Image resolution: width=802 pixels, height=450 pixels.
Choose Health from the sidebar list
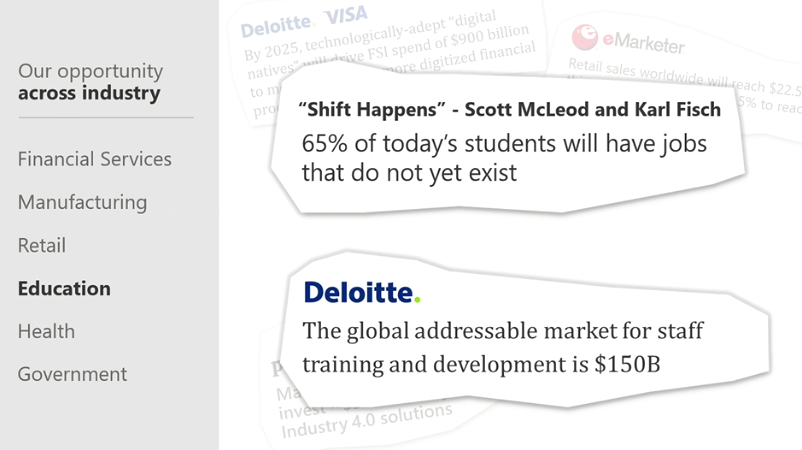click(x=46, y=331)
